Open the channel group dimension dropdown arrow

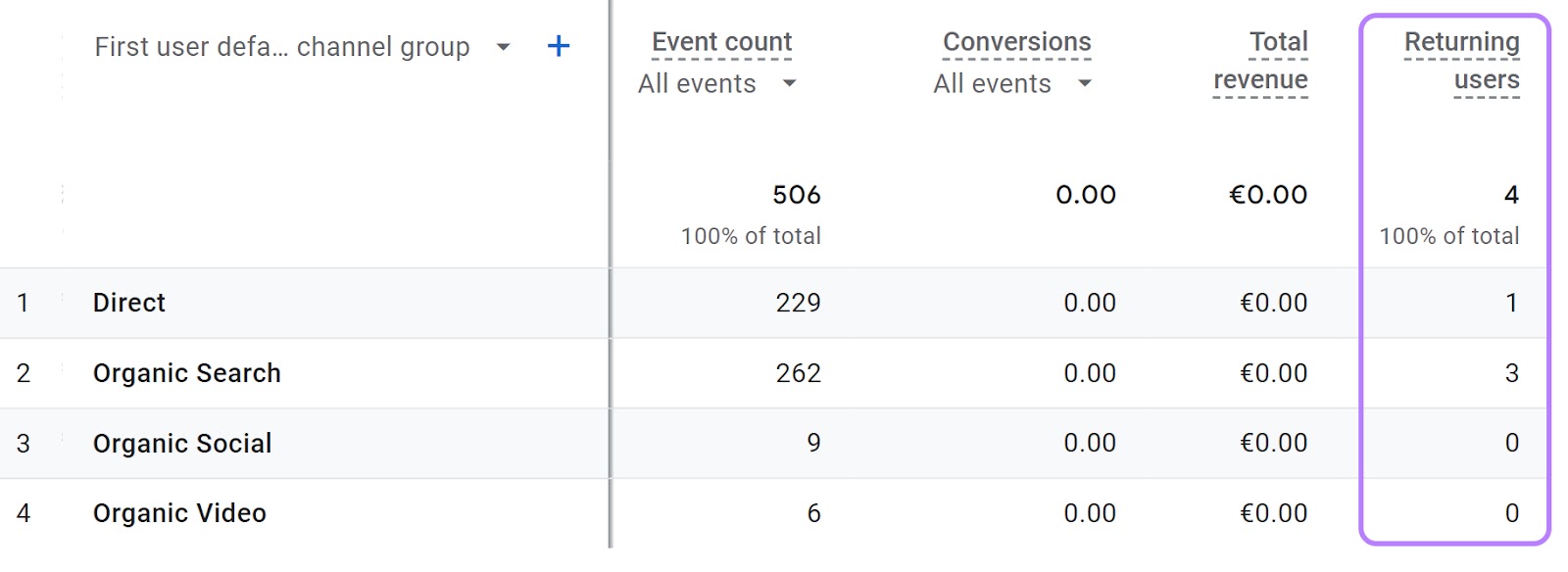(x=503, y=46)
